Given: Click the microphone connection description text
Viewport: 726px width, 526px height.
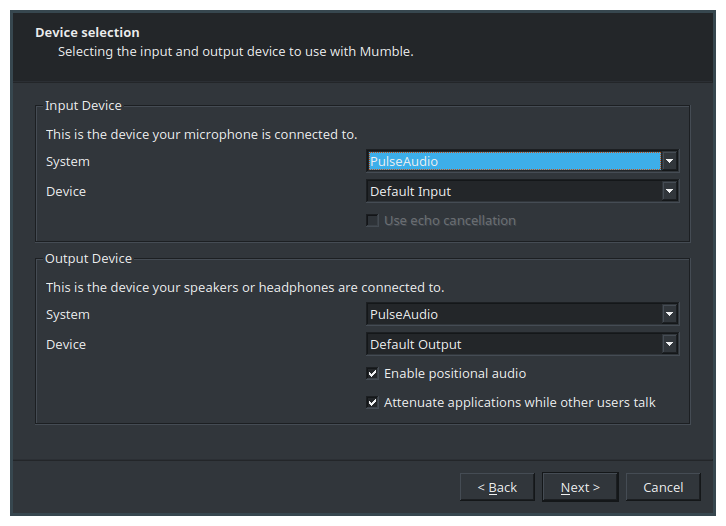Looking at the screenshot, I should pyautogui.click(x=201, y=134).
